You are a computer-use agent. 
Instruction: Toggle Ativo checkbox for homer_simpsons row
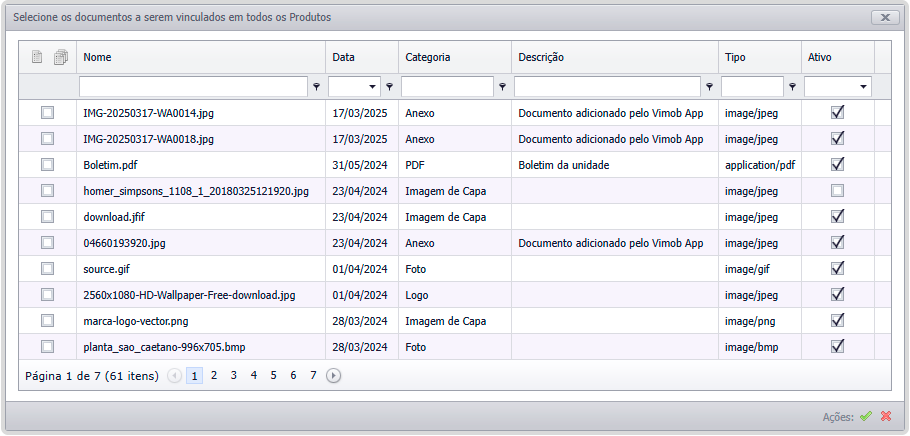(837, 190)
